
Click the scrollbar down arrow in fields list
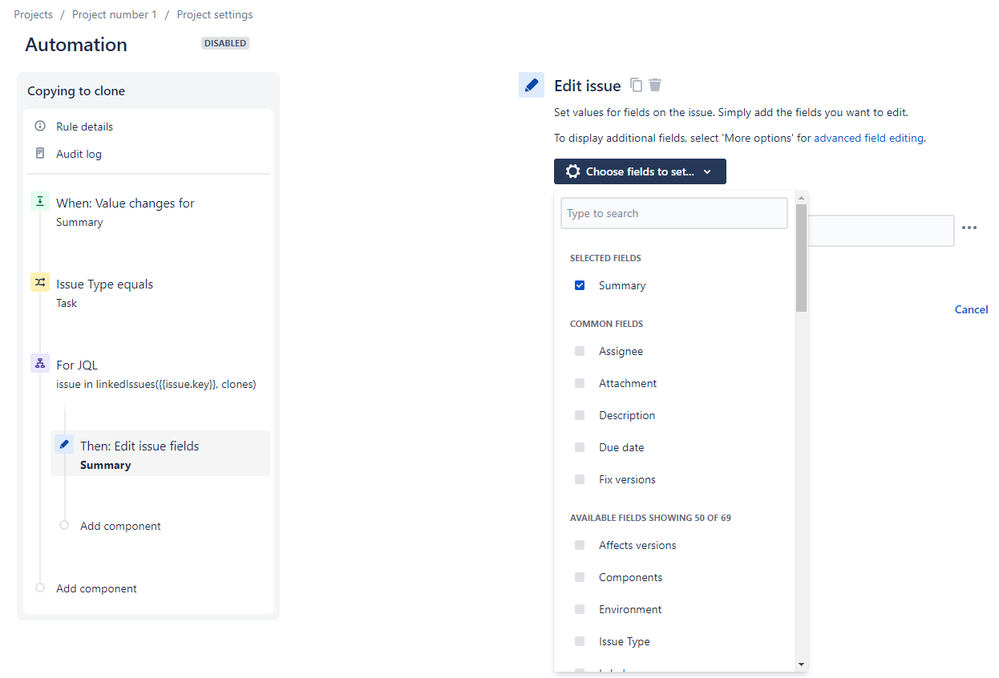pos(801,665)
